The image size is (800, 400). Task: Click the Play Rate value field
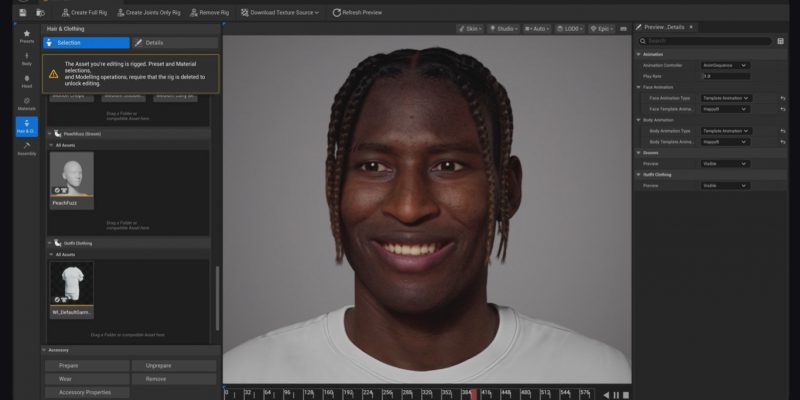tap(727, 76)
